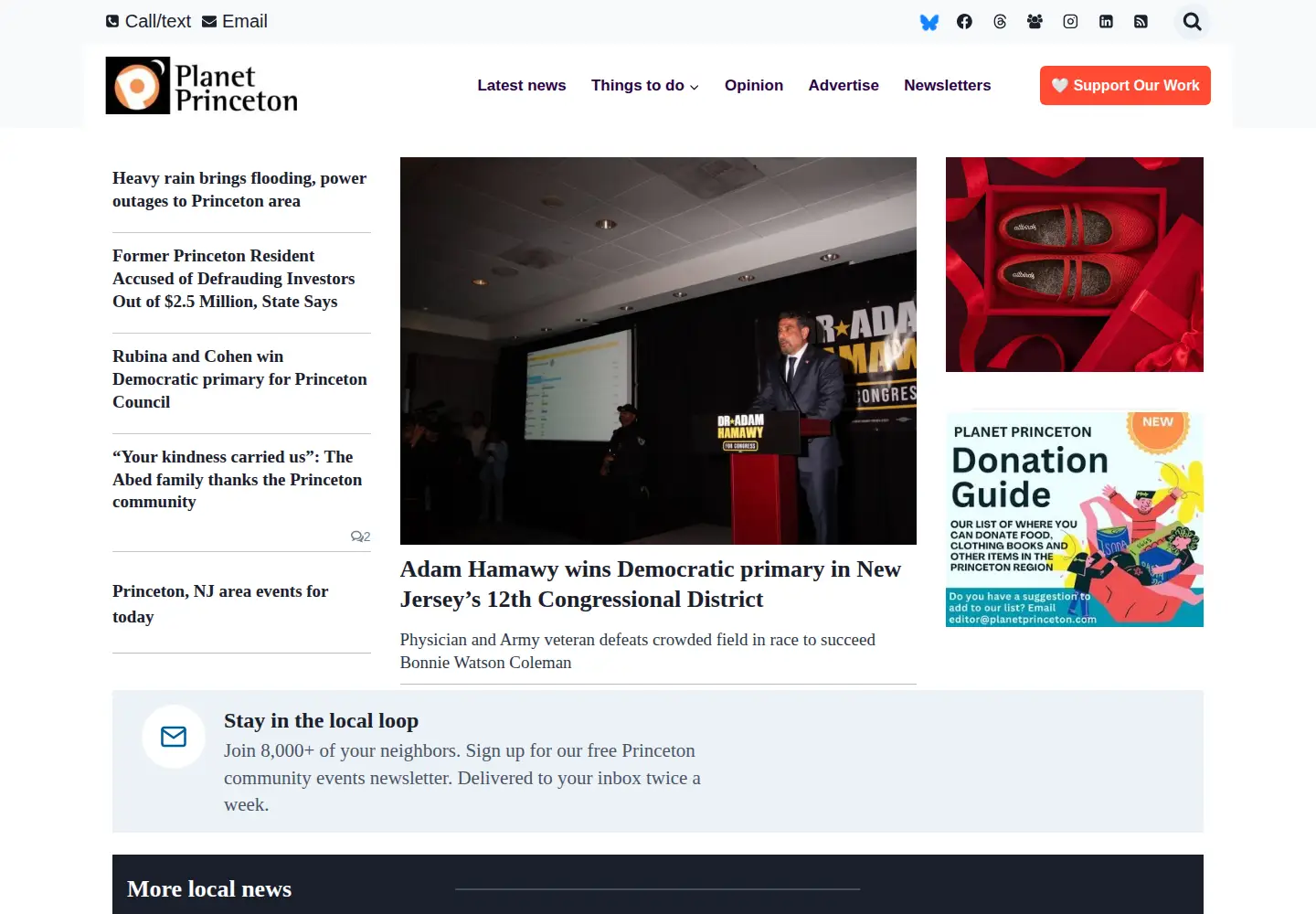This screenshot has height=914, width=1316.
Task: Click the Adam Hamawy podium photo
Action: tap(658, 351)
